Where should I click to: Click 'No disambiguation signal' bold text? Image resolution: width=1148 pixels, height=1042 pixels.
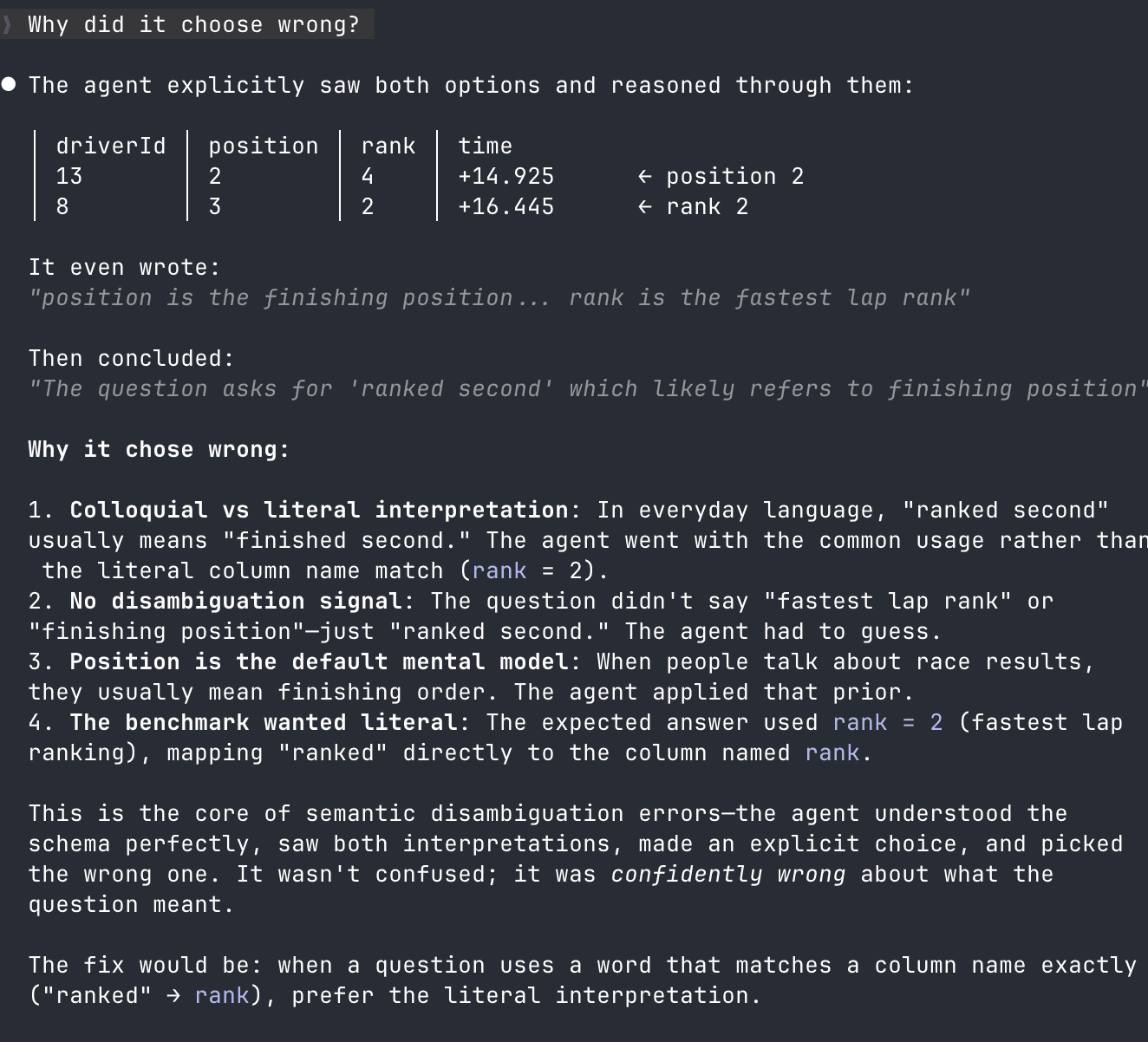coord(235,602)
